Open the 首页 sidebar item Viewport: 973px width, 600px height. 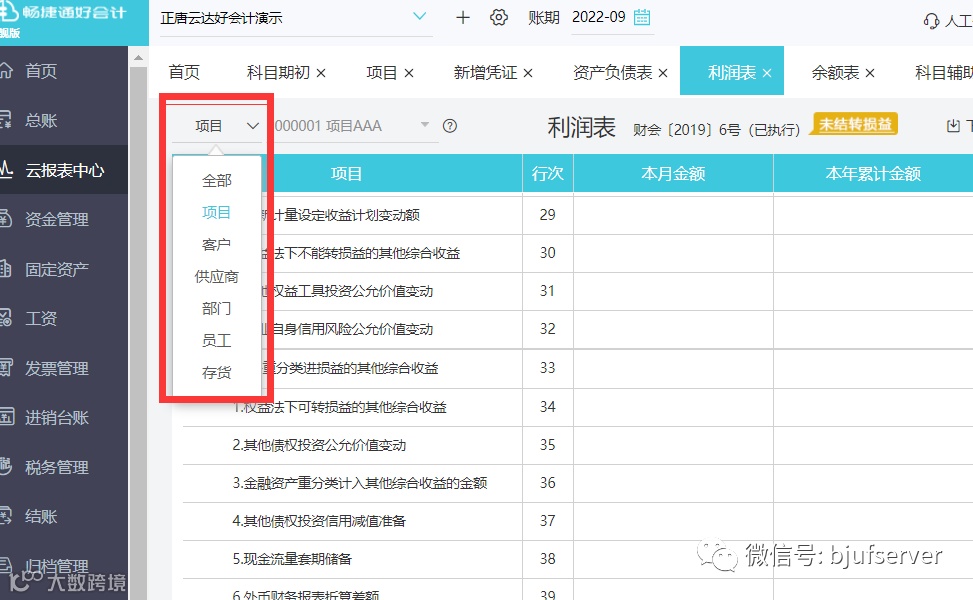coord(40,71)
